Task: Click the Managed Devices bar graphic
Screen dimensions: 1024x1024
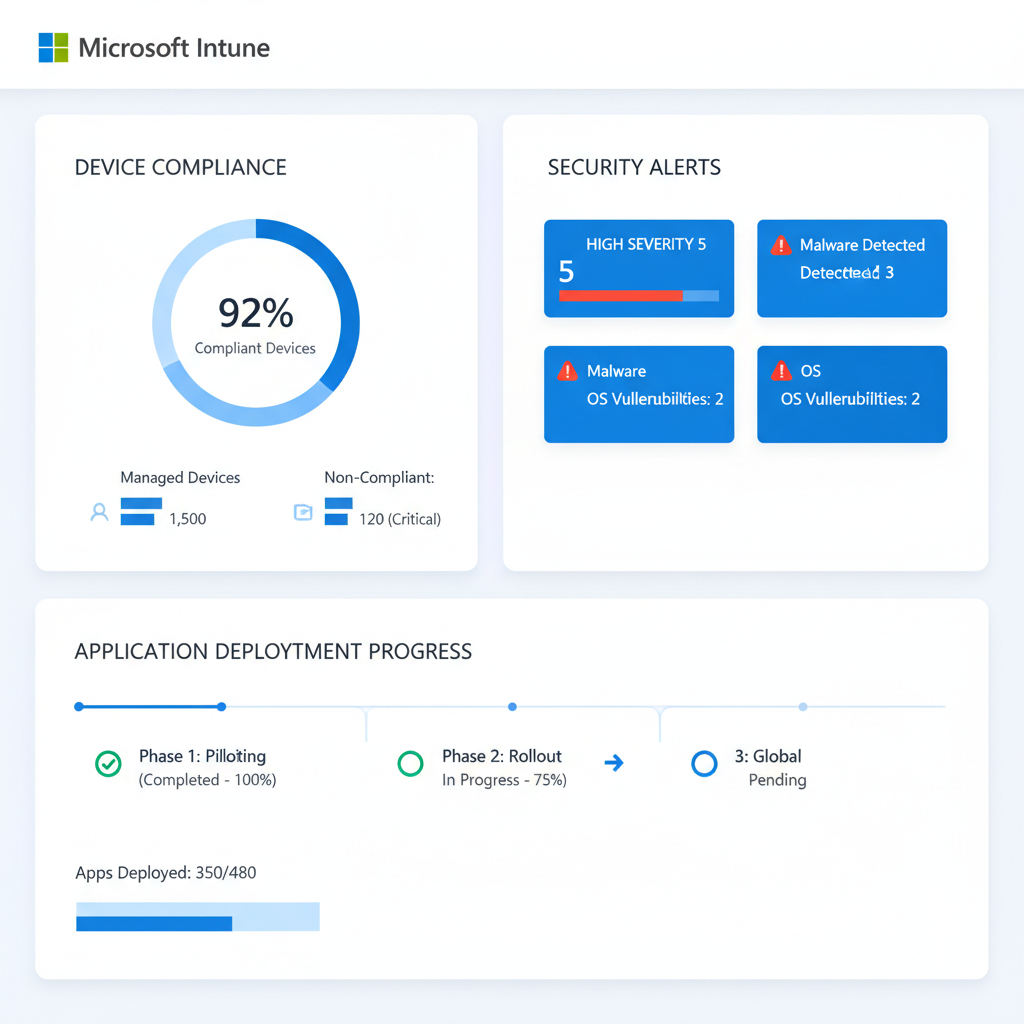Action: click(141, 511)
